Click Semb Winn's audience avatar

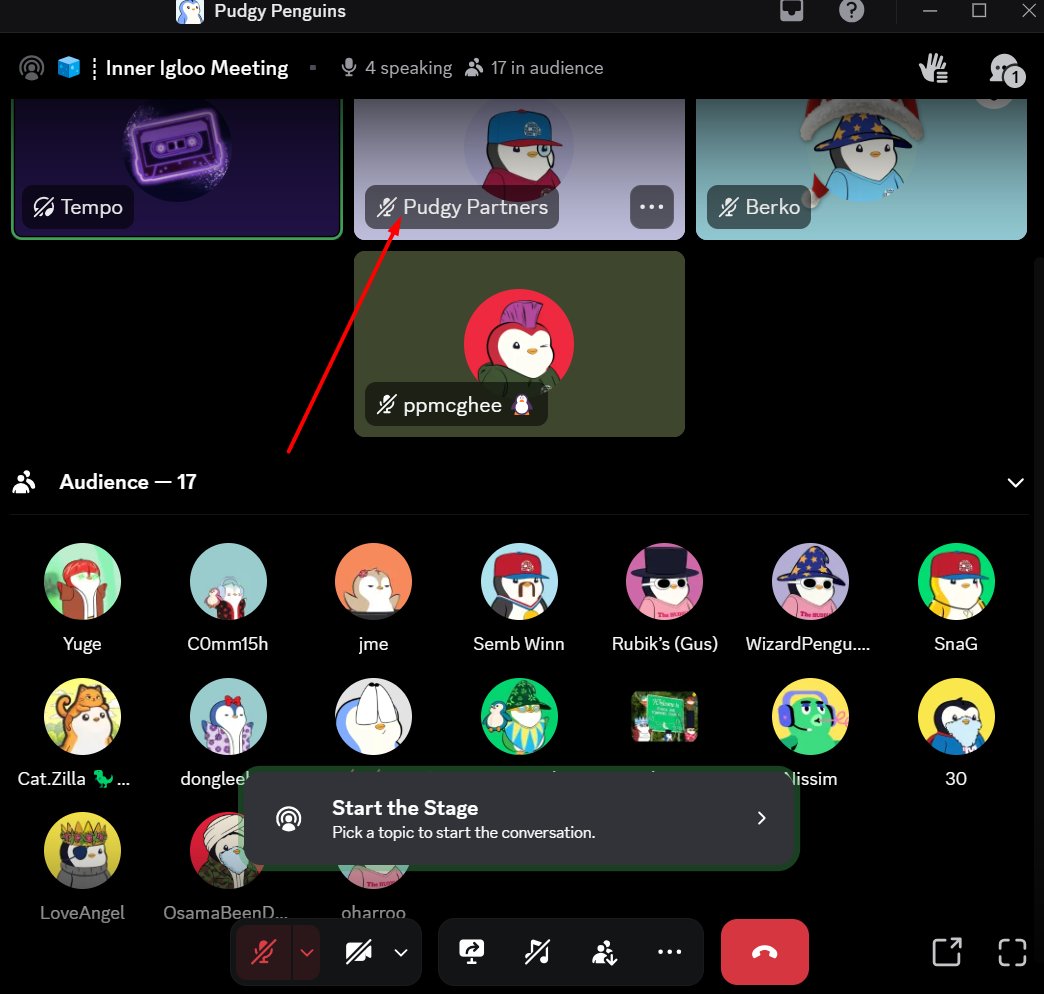point(519,581)
